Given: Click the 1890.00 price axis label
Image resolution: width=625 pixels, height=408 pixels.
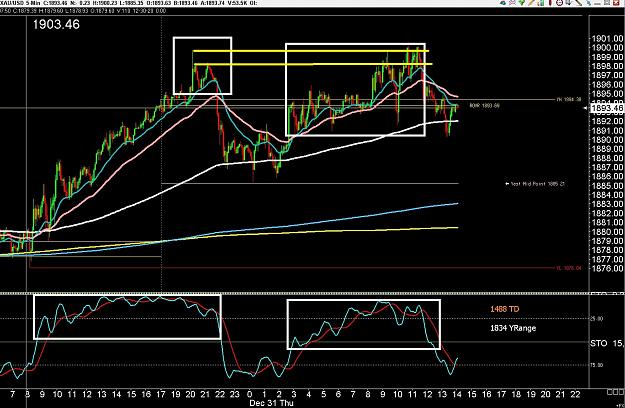Looking at the screenshot, I should click(607, 140).
